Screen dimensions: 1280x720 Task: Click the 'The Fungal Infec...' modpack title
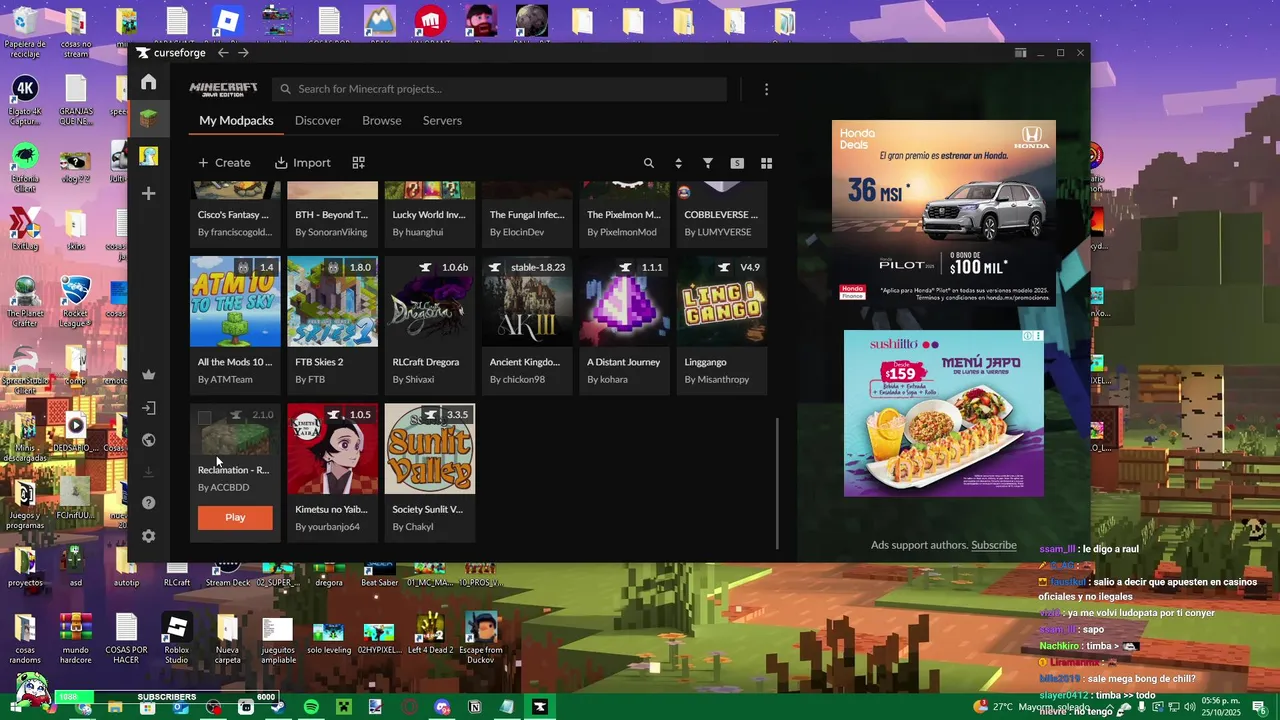pos(527,215)
